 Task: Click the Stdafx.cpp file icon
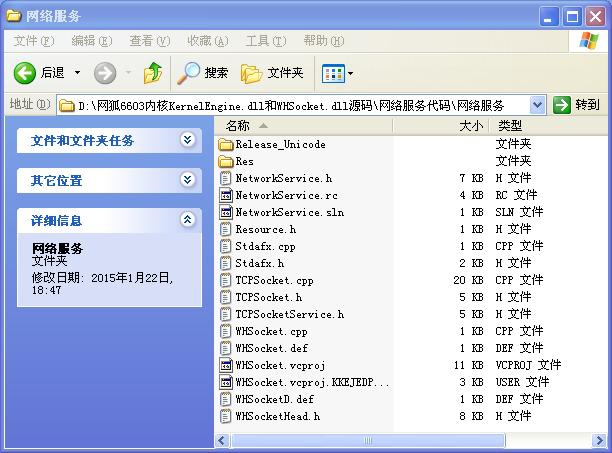click(226, 247)
